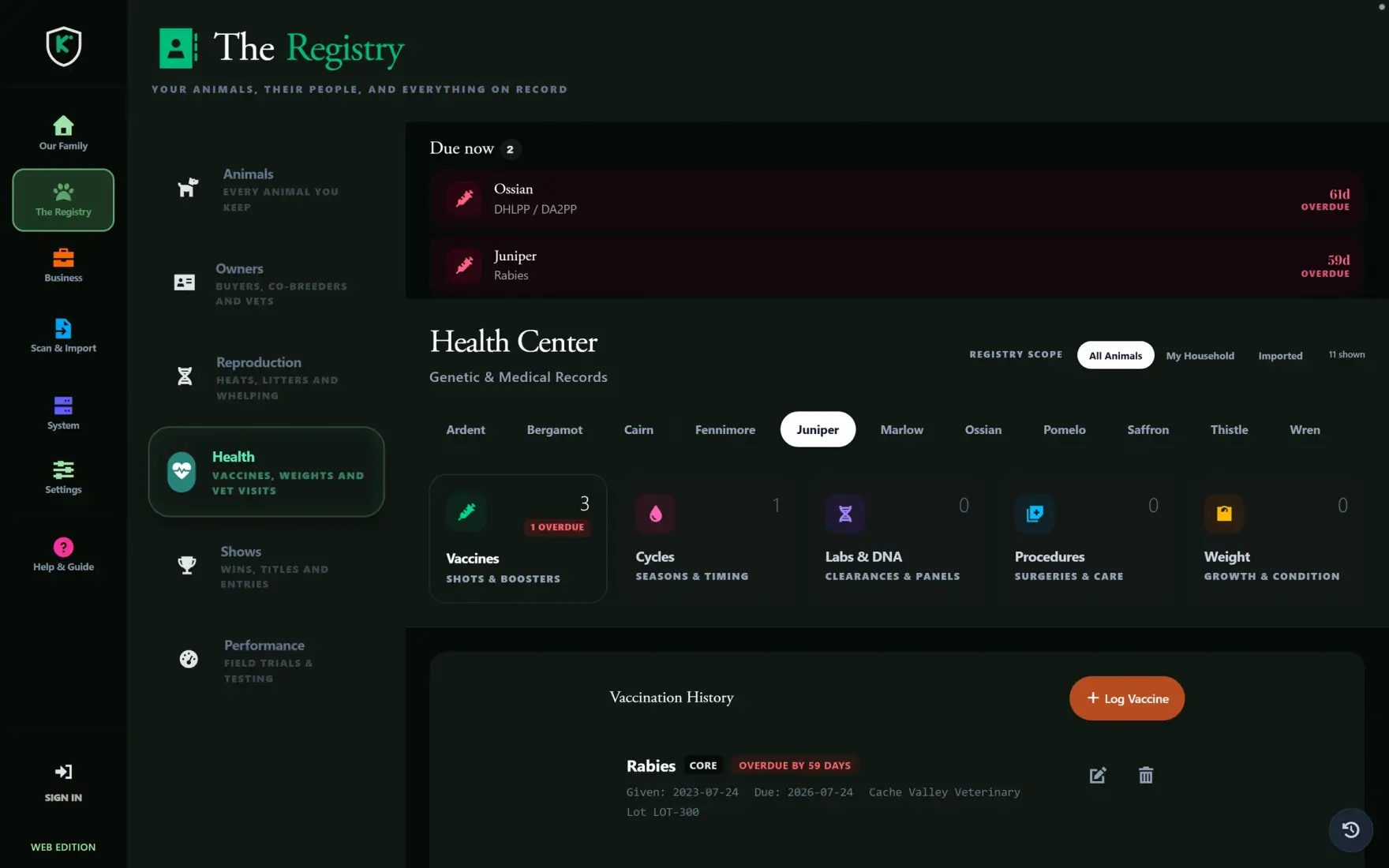Open Procedures card icon

pos(1035,514)
